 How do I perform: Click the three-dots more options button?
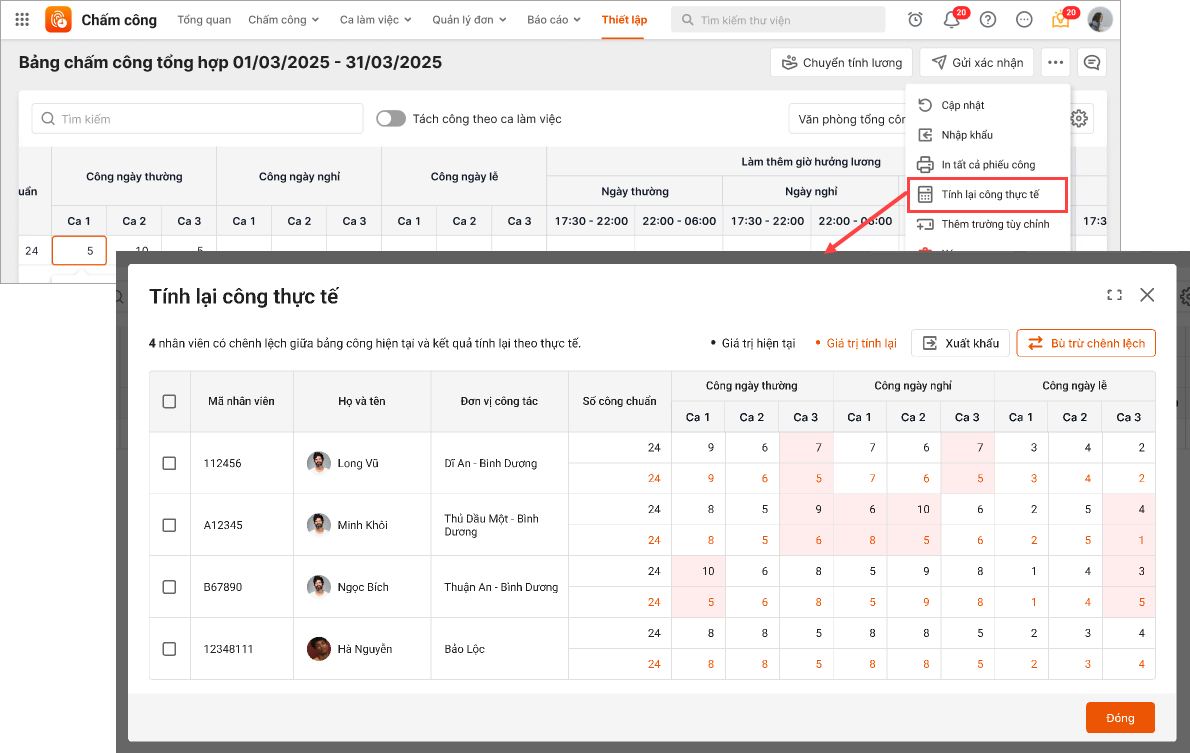[1056, 62]
